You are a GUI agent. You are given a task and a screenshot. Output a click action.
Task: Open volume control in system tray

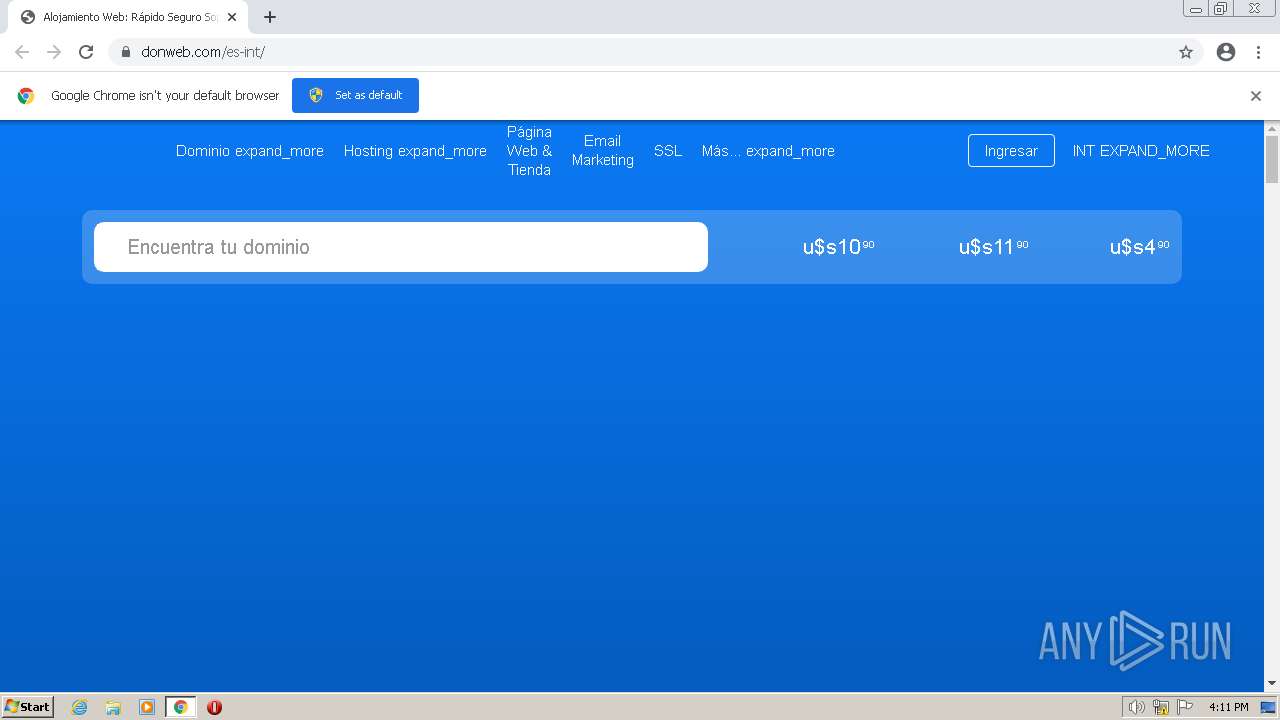1136,707
